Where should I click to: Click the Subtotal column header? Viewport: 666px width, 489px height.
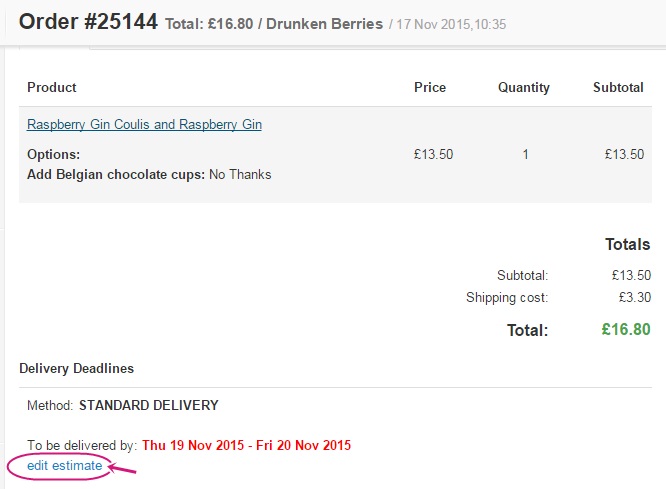(x=618, y=88)
